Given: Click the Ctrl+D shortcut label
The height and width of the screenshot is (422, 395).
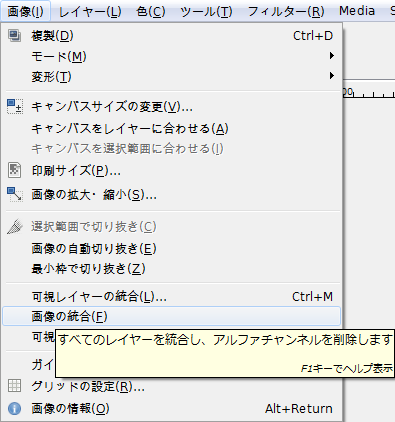Looking at the screenshot, I should [313, 36].
